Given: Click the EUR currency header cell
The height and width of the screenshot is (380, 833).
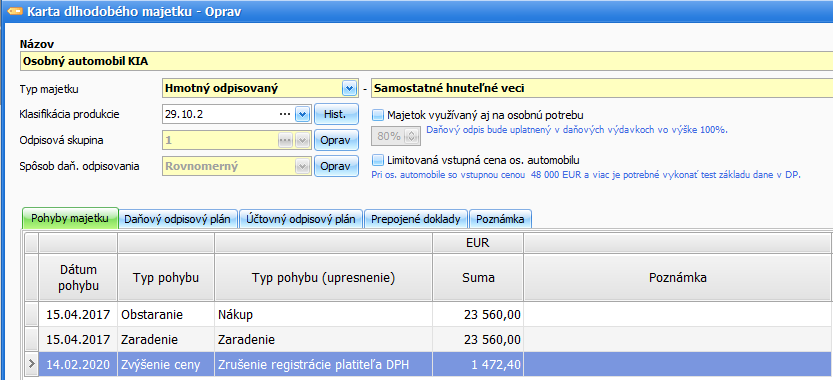Looking at the screenshot, I should pos(478,243).
